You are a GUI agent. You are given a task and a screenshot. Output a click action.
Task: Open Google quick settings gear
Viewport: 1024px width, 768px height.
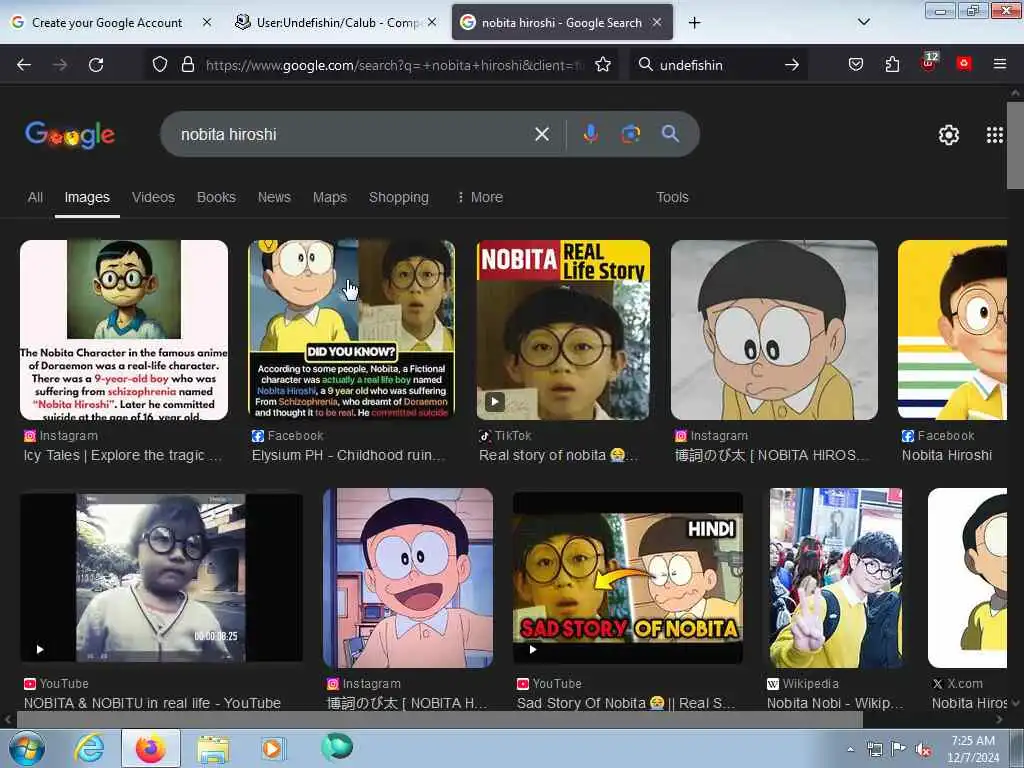click(948, 135)
